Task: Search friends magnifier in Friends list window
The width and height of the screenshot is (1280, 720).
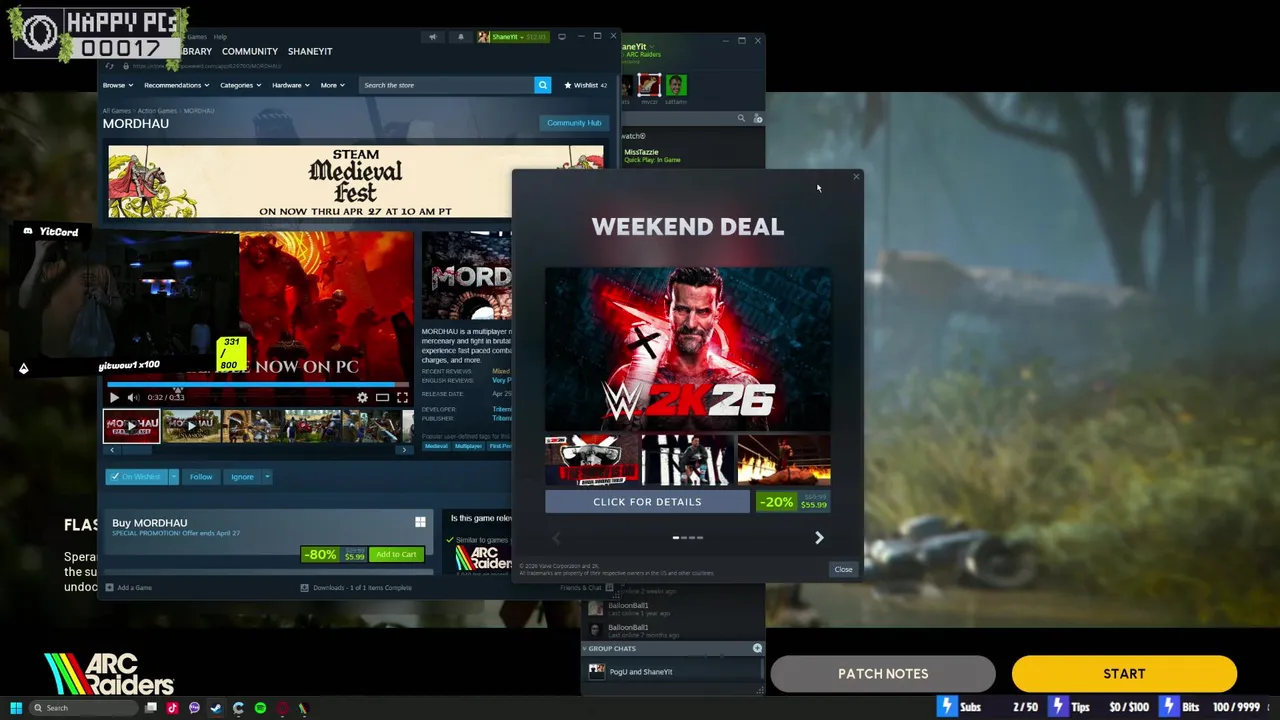Action: point(741,119)
